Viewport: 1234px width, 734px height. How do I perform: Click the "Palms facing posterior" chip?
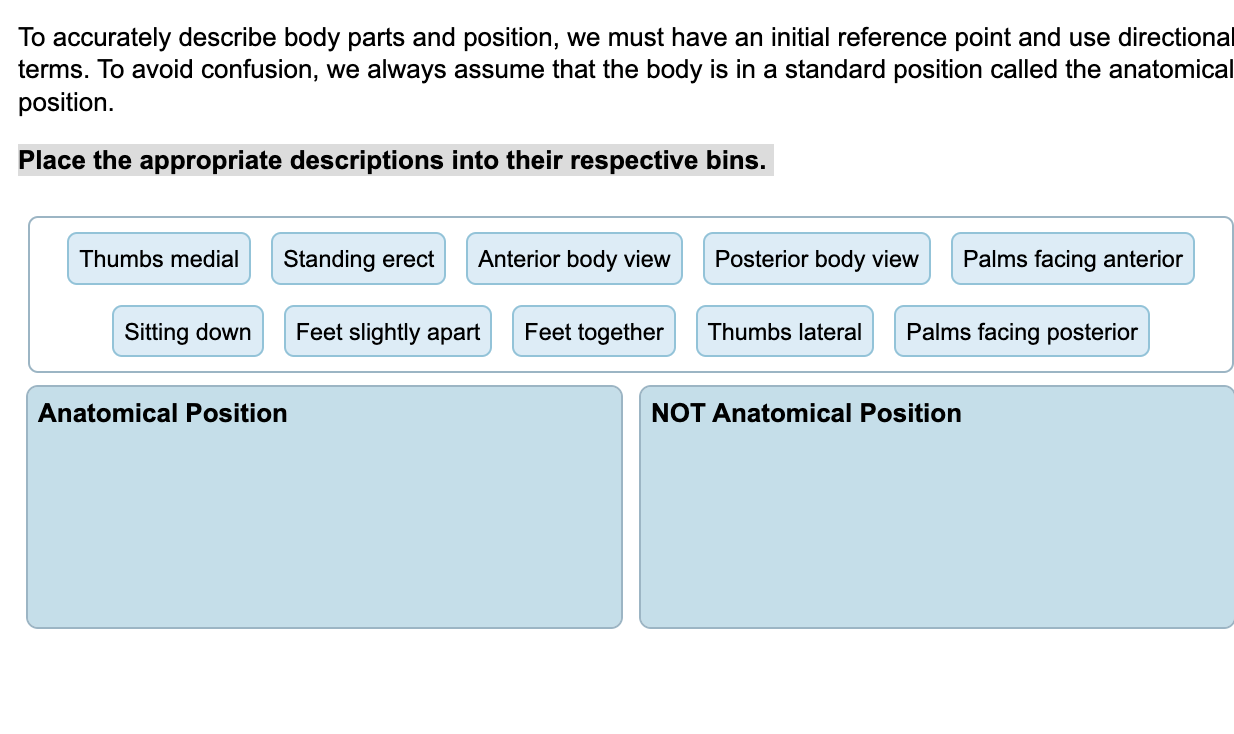coord(1021,331)
